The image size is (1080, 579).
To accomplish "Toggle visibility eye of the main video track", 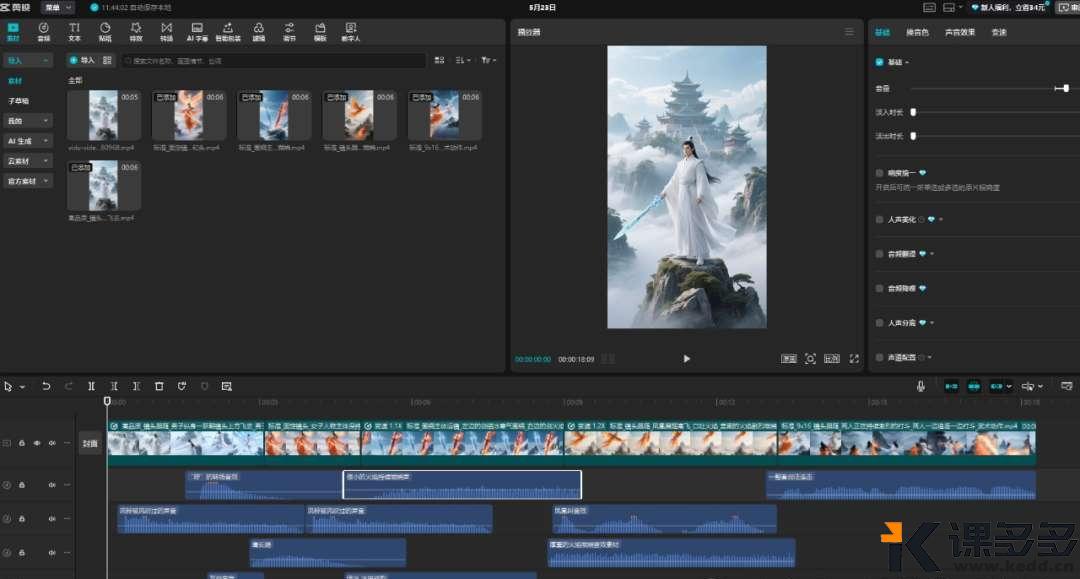I will [37, 443].
